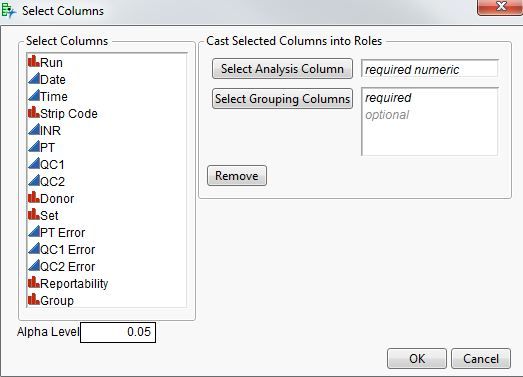Click the continuous icon beside Date
The height and width of the screenshot is (377, 523).
click(x=34, y=79)
